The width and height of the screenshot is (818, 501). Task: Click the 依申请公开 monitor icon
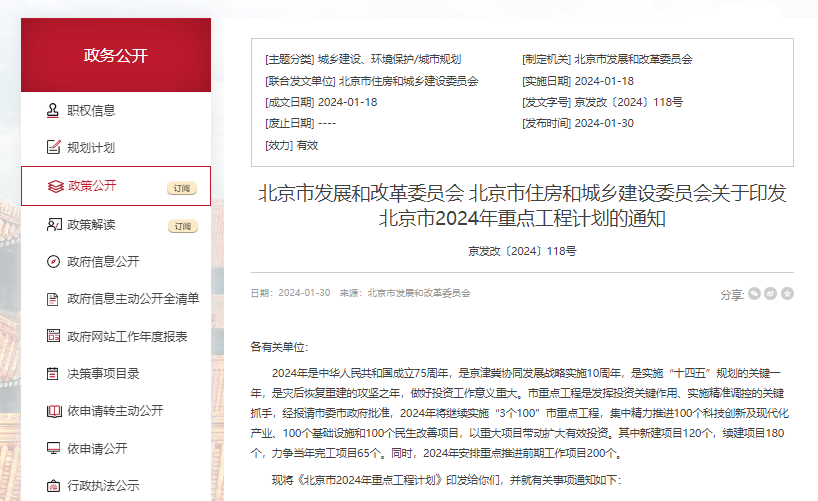click(x=53, y=448)
